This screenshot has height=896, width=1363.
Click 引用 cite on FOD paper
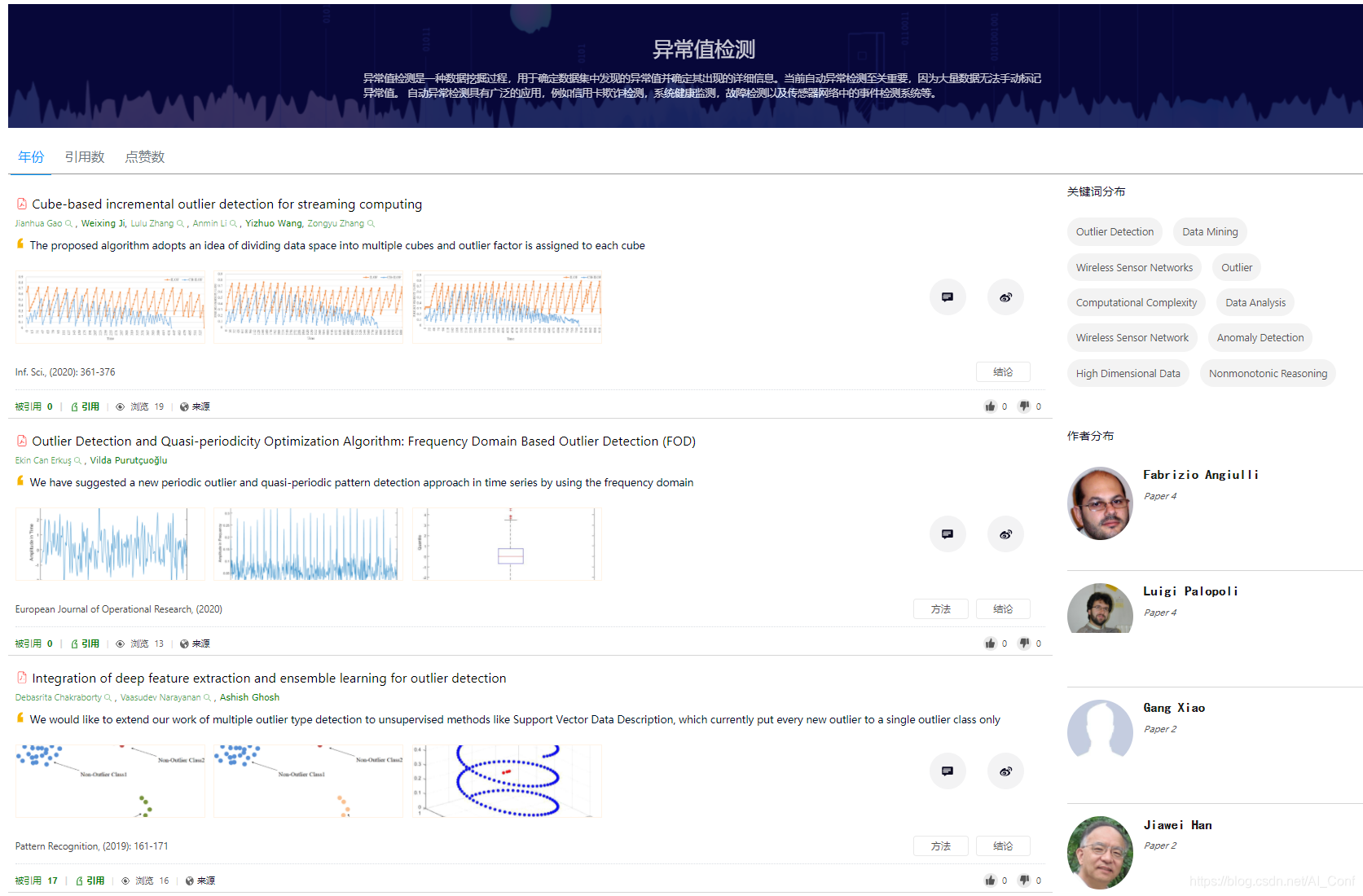[85, 643]
